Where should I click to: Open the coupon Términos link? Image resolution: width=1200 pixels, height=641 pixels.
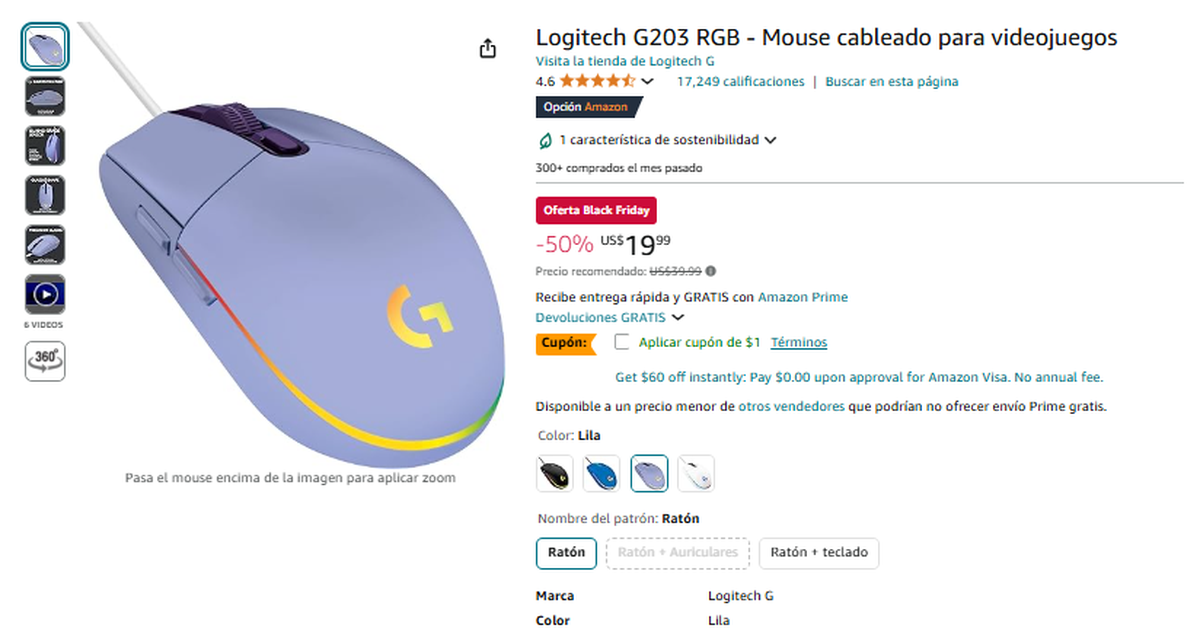[x=799, y=341]
